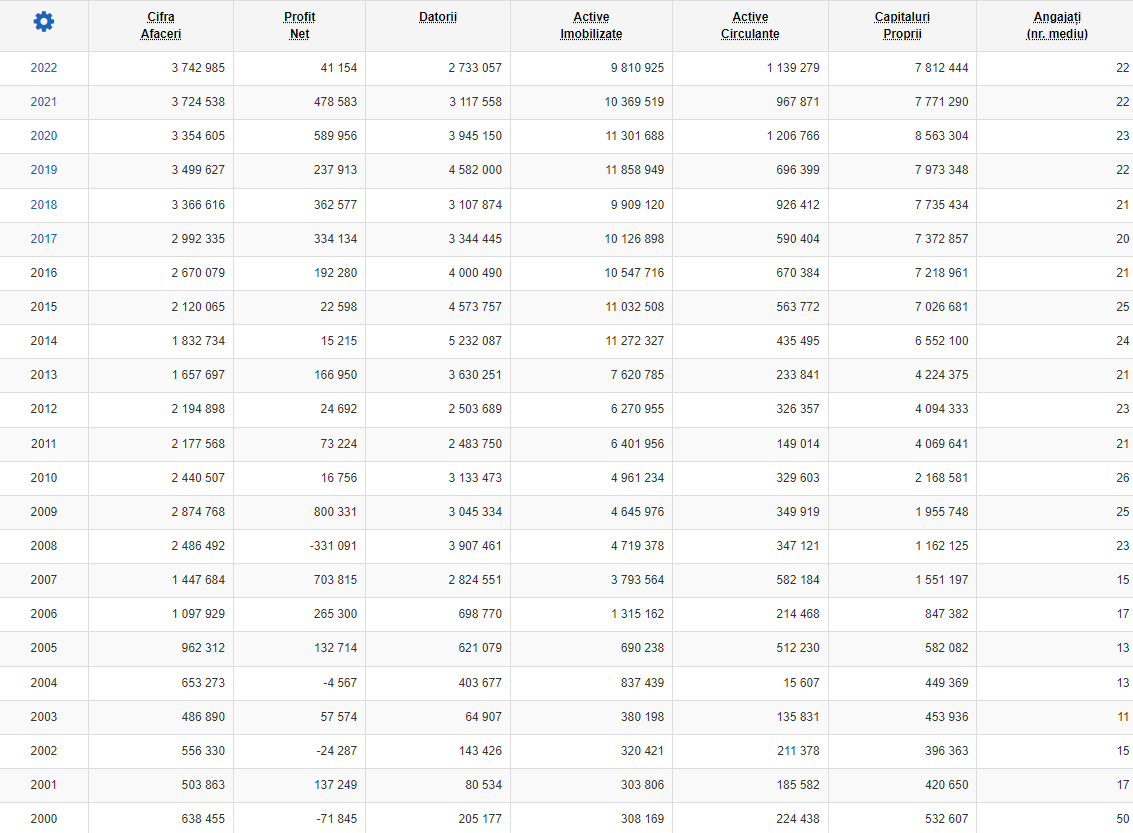Viewport: 1133px width, 833px height.
Task: Click current assets value 590 404
Action: click(798, 238)
